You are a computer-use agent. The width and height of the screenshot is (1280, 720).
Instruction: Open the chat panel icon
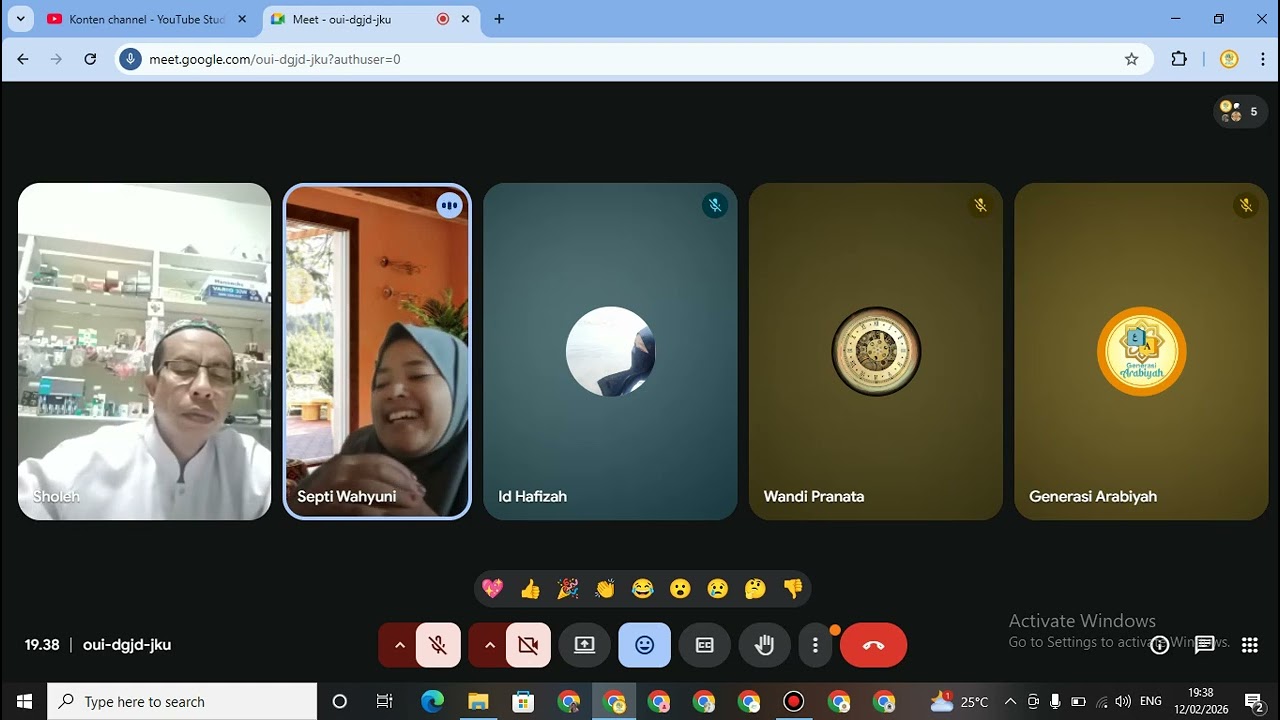pos(1205,645)
